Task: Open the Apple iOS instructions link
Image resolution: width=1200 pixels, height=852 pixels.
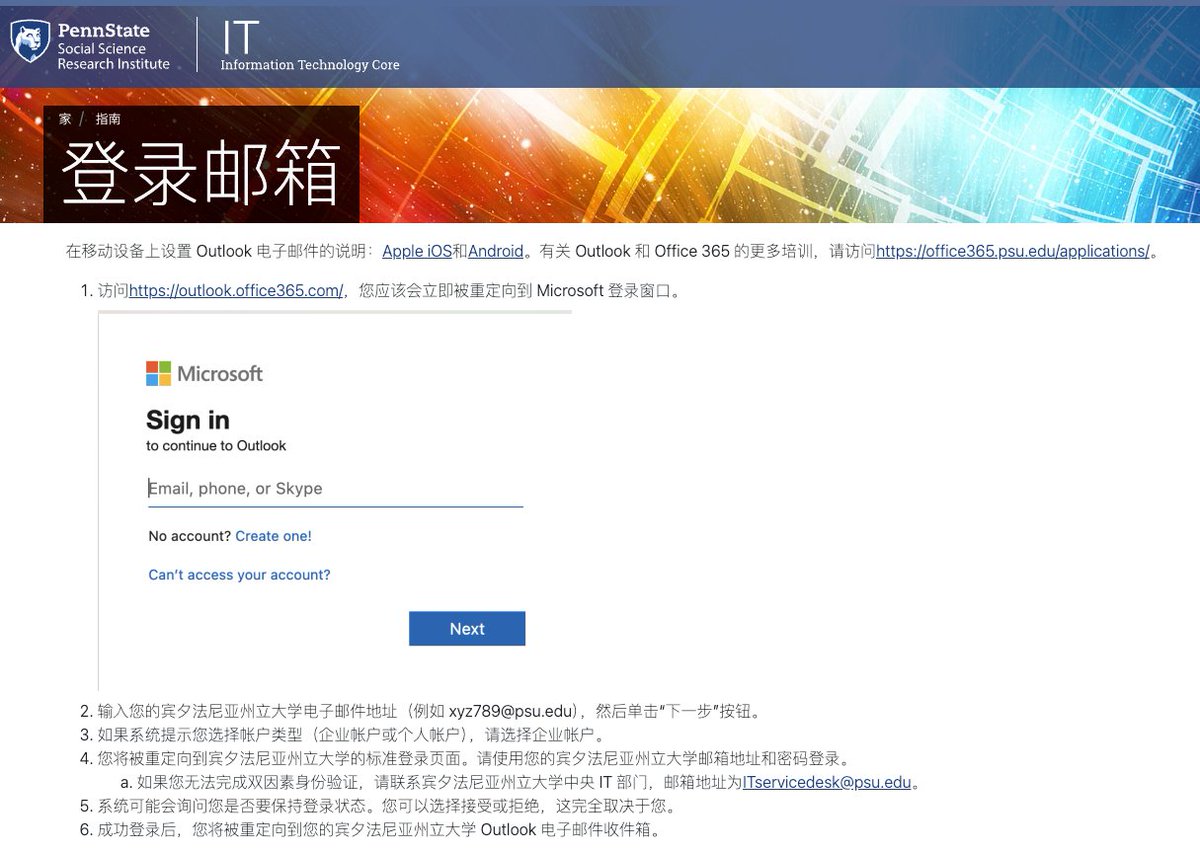Action: pyautogui.click(x=417, y=251)
